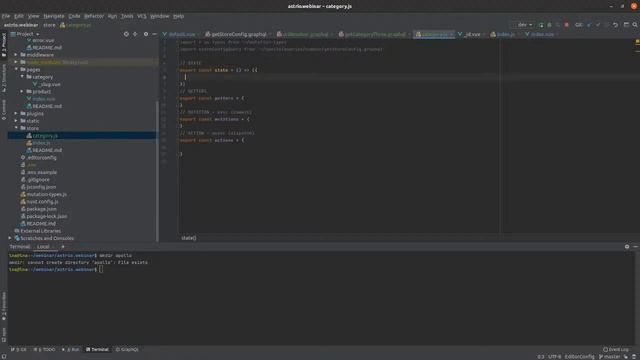Open Project panel settings gear
Screen dimensions: 640x360
[146, 34]
